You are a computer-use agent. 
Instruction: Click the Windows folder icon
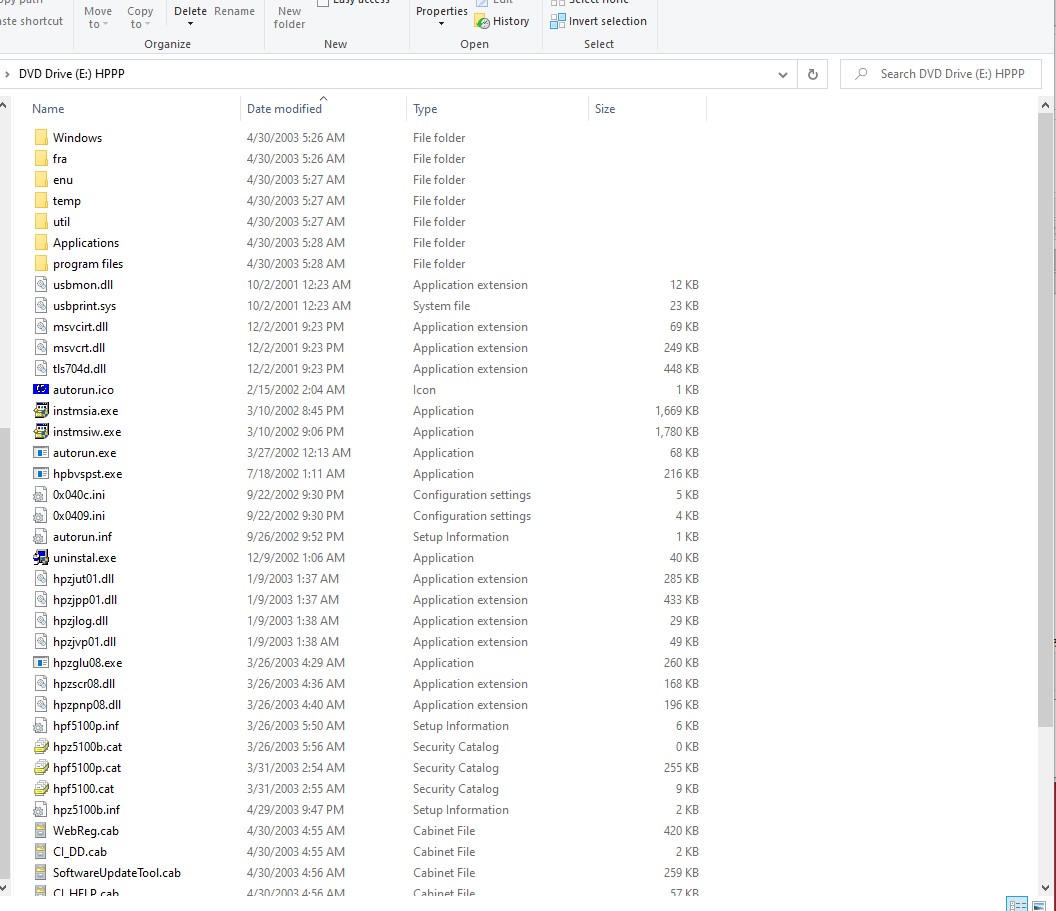pos(41,138)
